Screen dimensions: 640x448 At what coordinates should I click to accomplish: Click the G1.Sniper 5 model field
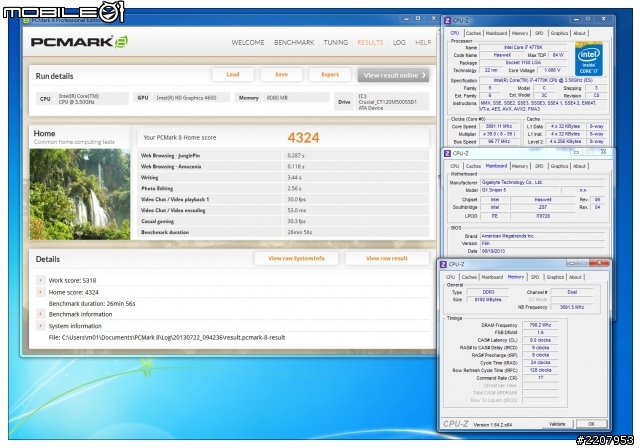tap(519, 190)
